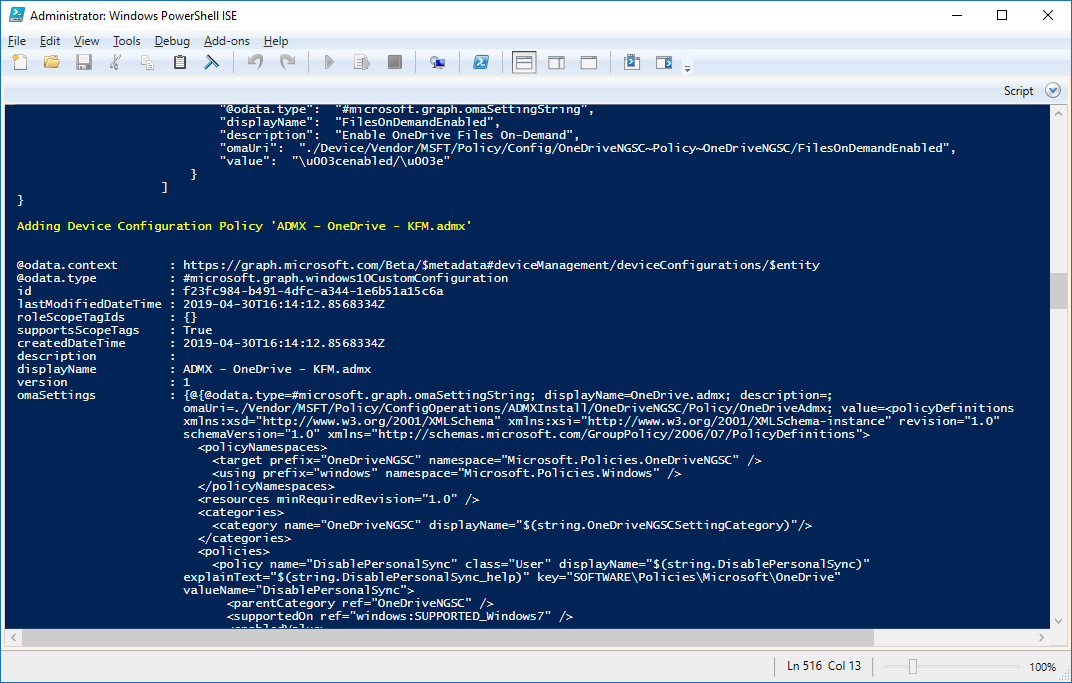The image size is (1072, 683).
Task: Click displayName value ADMX - OneDrive - KFM.admx
Action: click(277, 369)
